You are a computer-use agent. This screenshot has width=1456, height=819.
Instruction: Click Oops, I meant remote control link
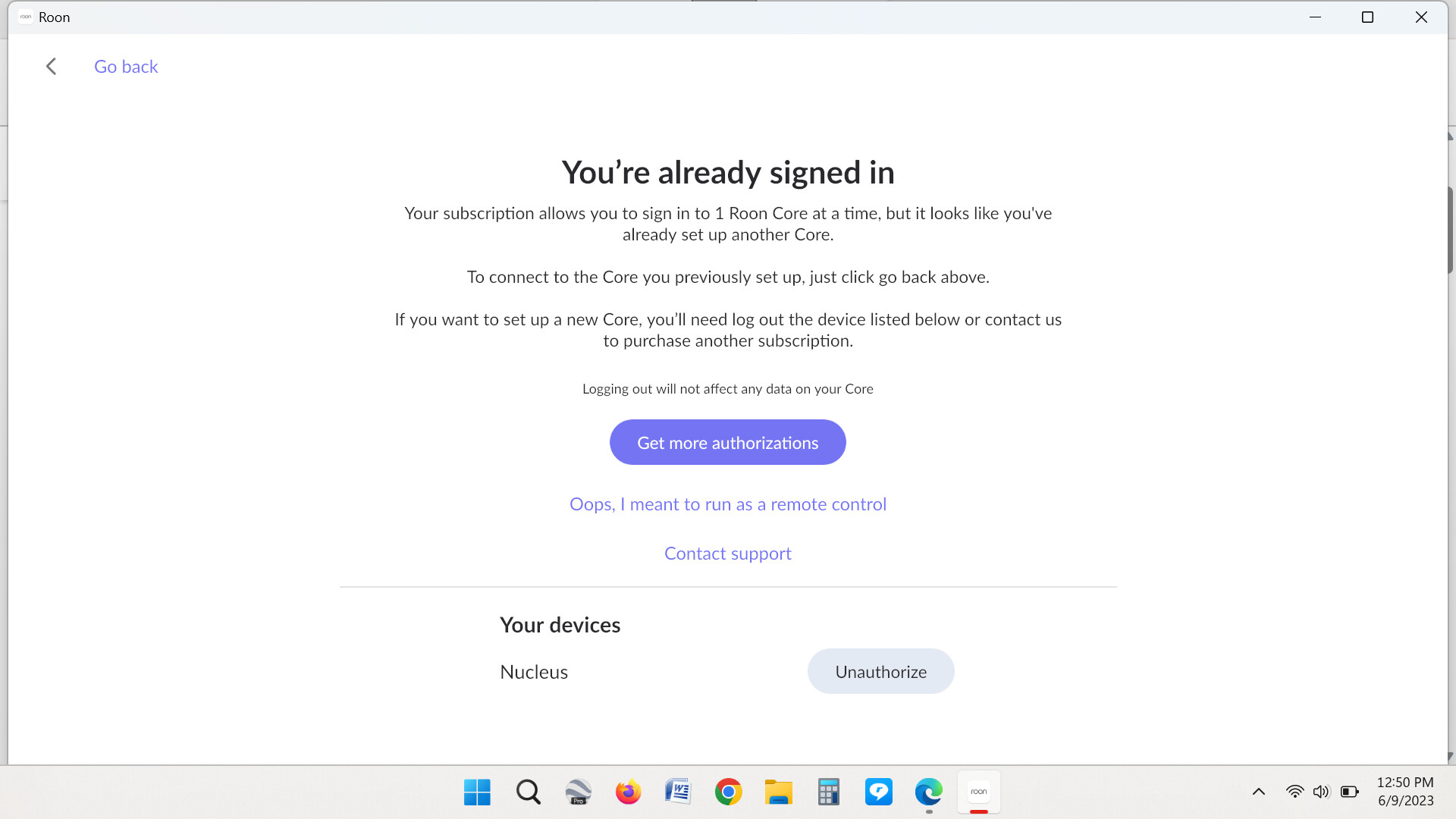[x=727, y=504]
